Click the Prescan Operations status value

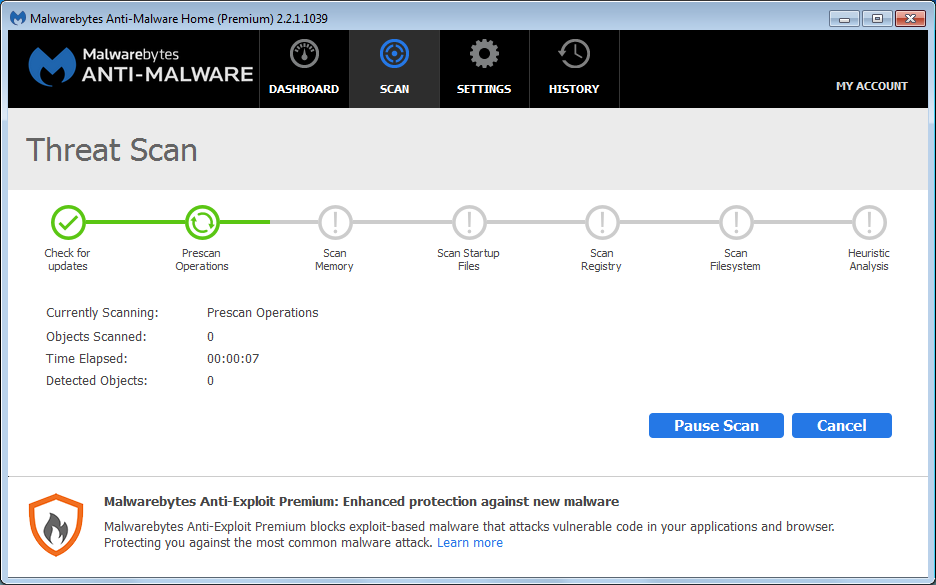[x=263, y=313]
